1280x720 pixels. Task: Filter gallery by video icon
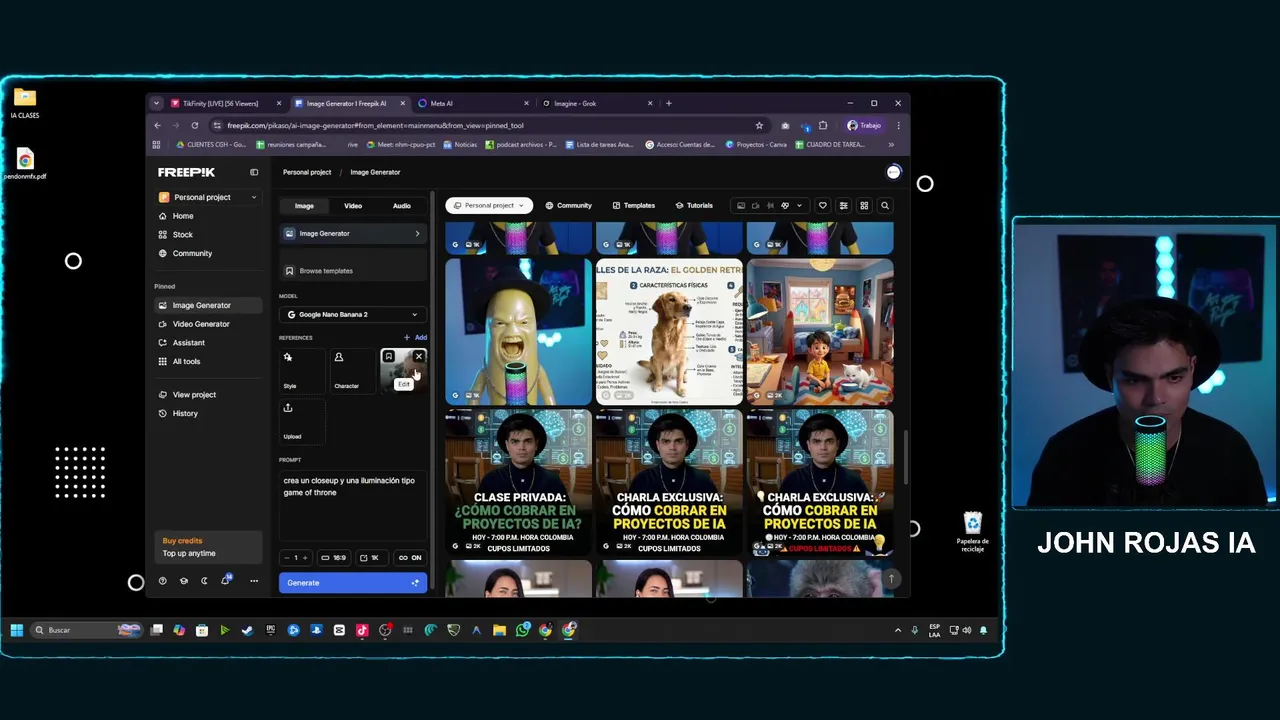tap(755, 206)
